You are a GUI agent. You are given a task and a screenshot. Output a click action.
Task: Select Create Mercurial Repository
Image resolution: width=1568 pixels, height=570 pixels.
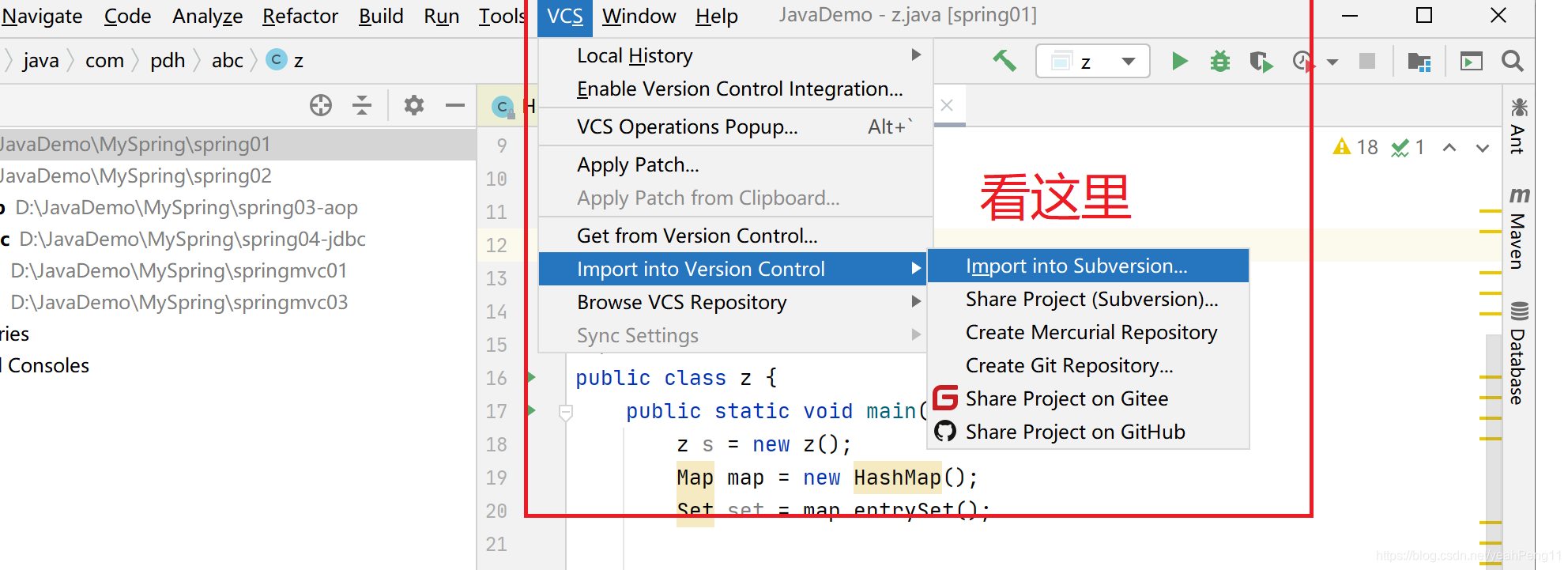tap(1088, 332)
